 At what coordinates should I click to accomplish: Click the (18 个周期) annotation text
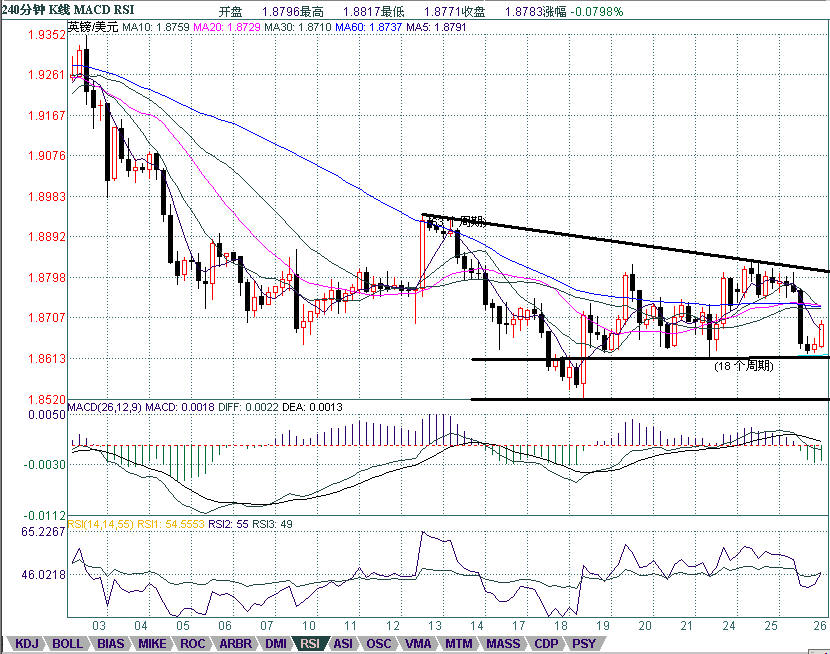click(744, 366)
